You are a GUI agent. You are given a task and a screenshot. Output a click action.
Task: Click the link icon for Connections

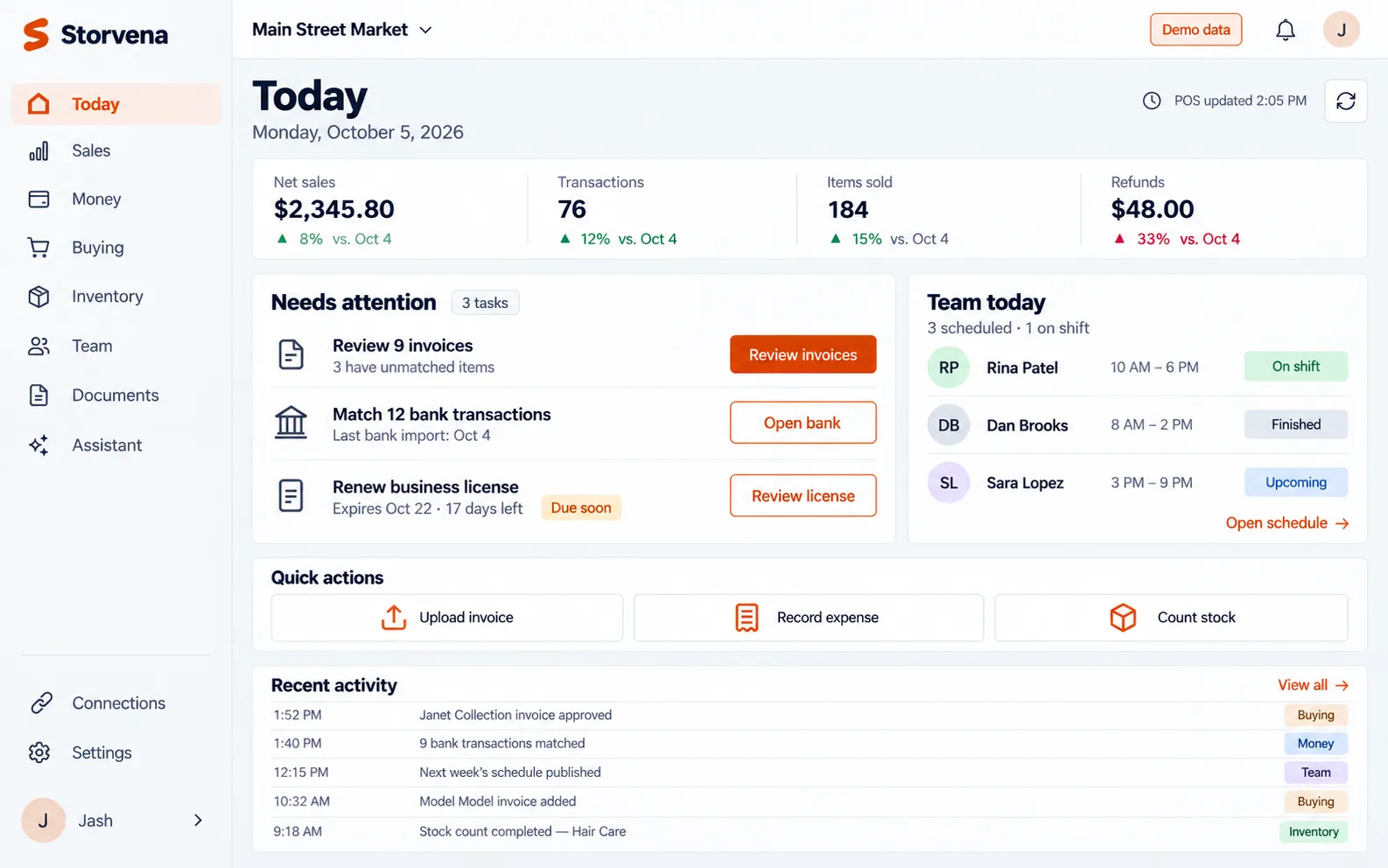pyautogui.click(x=41, y=703)
